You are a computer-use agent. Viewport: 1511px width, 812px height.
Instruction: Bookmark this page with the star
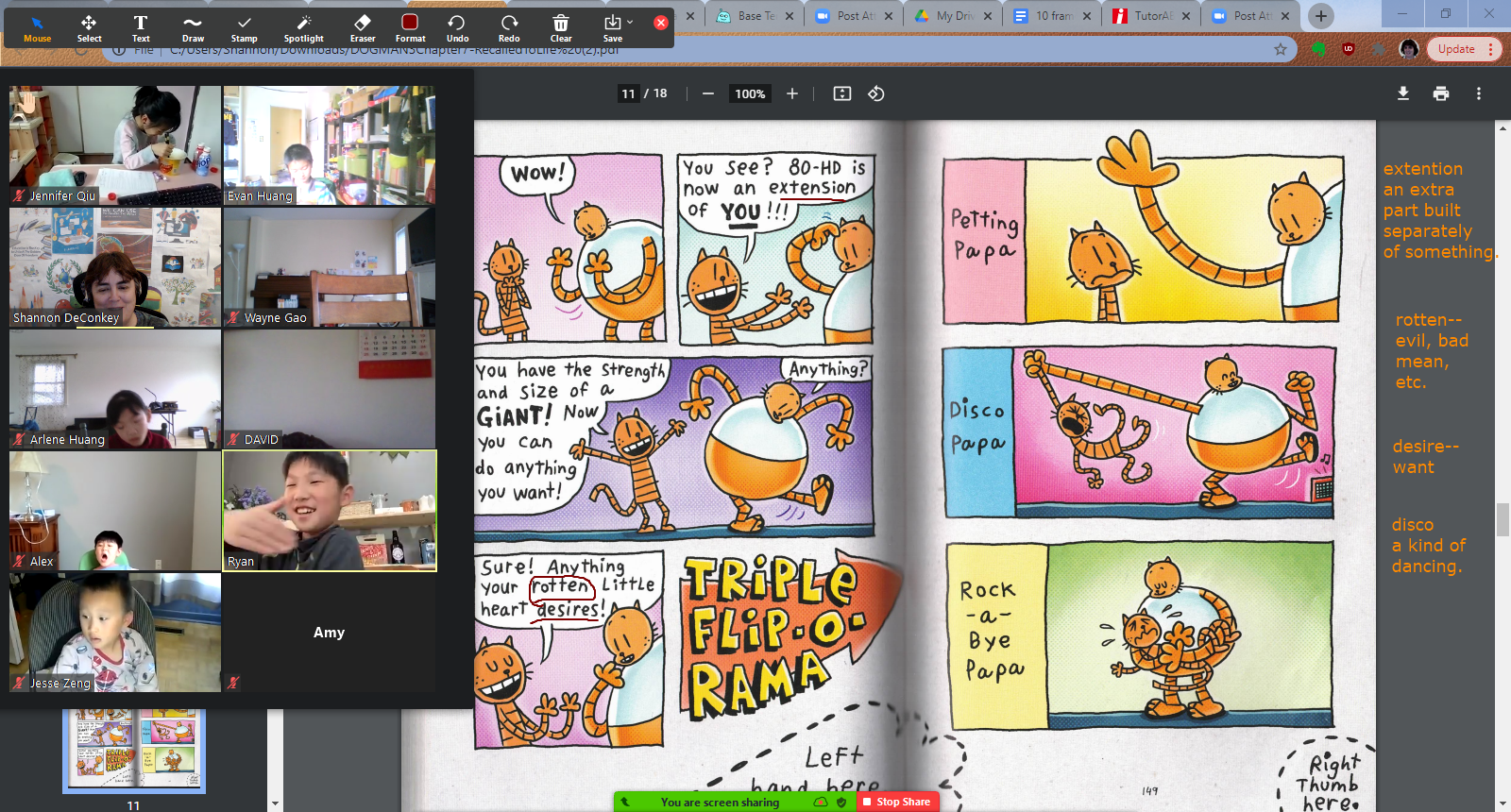[x=1281, y=49]
